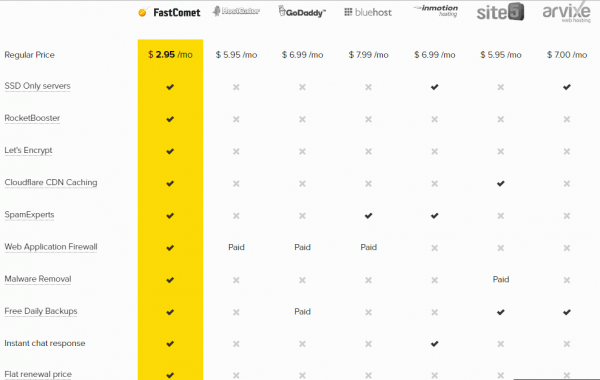Click site5's Paid Malware Removal cell

501,279
